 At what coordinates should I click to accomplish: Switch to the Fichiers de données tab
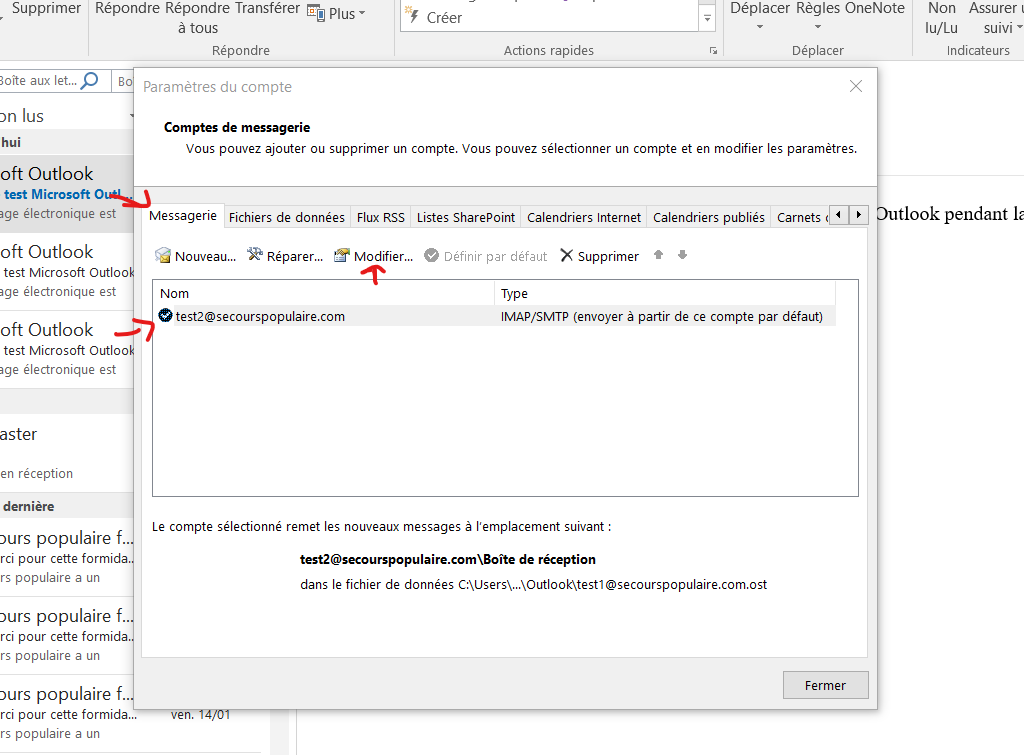pyautogui.click(x=287, y=217)
